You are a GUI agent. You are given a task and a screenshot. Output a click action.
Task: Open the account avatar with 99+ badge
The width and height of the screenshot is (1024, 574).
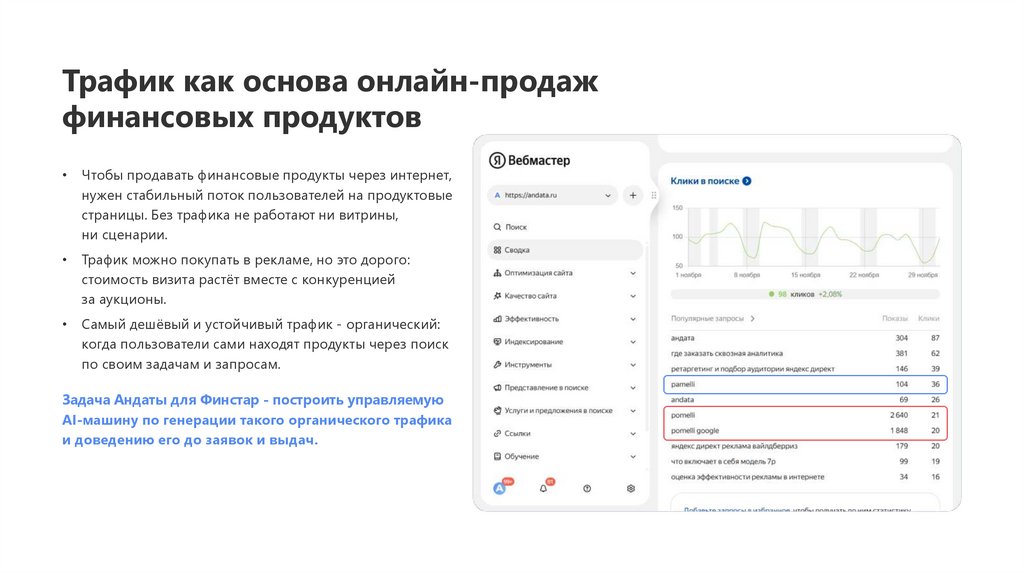pyautogui.click(x=500, y=487)
